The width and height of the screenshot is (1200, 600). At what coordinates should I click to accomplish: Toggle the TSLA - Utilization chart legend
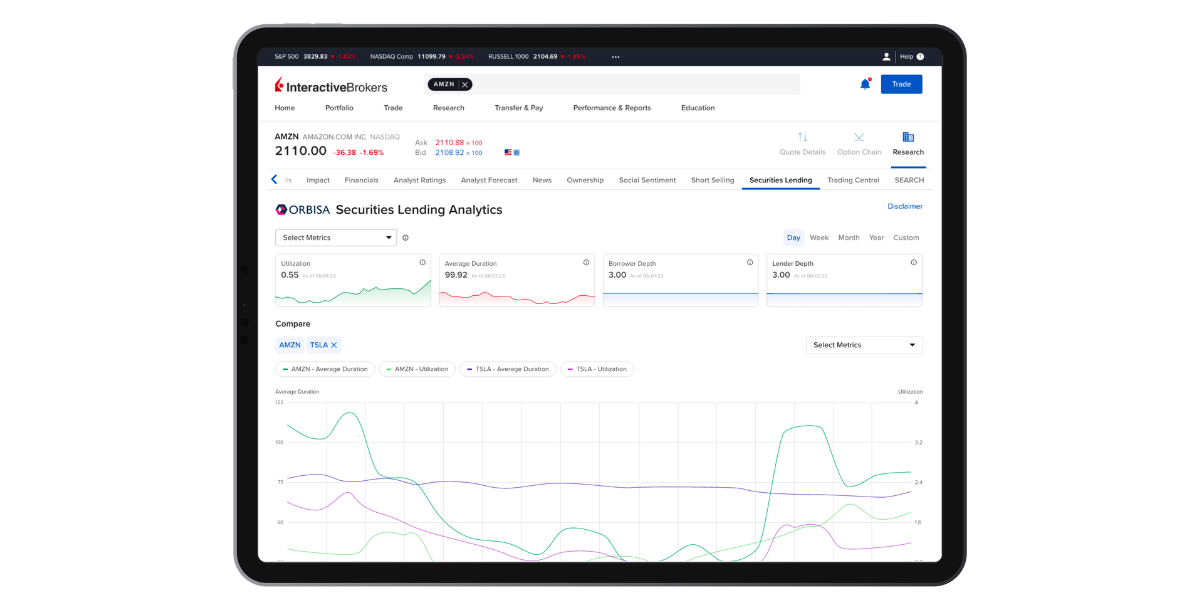pos(597,368)
